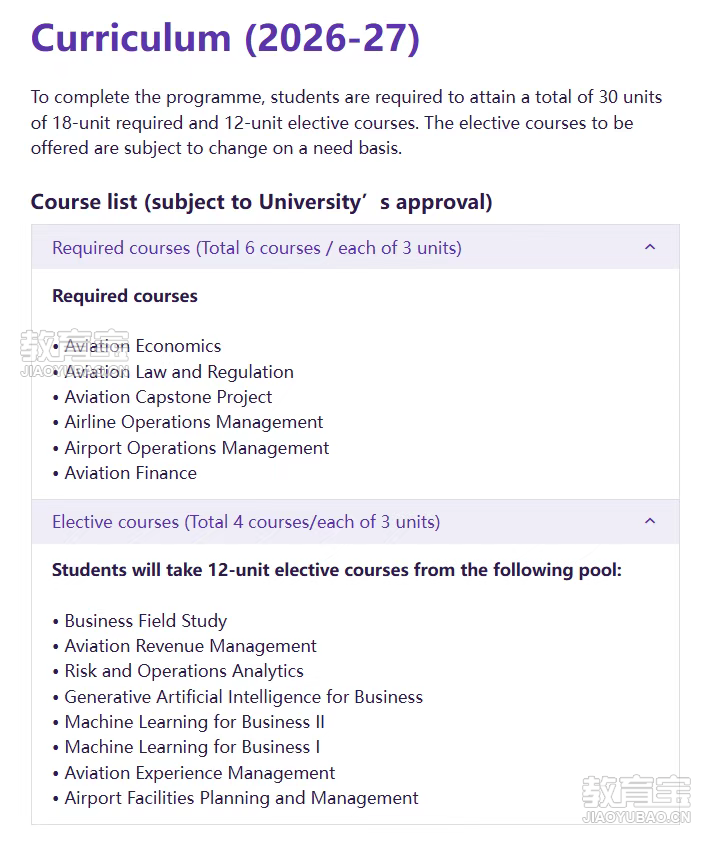Select the Aviation Economics list item

click(x=143, y=346)
